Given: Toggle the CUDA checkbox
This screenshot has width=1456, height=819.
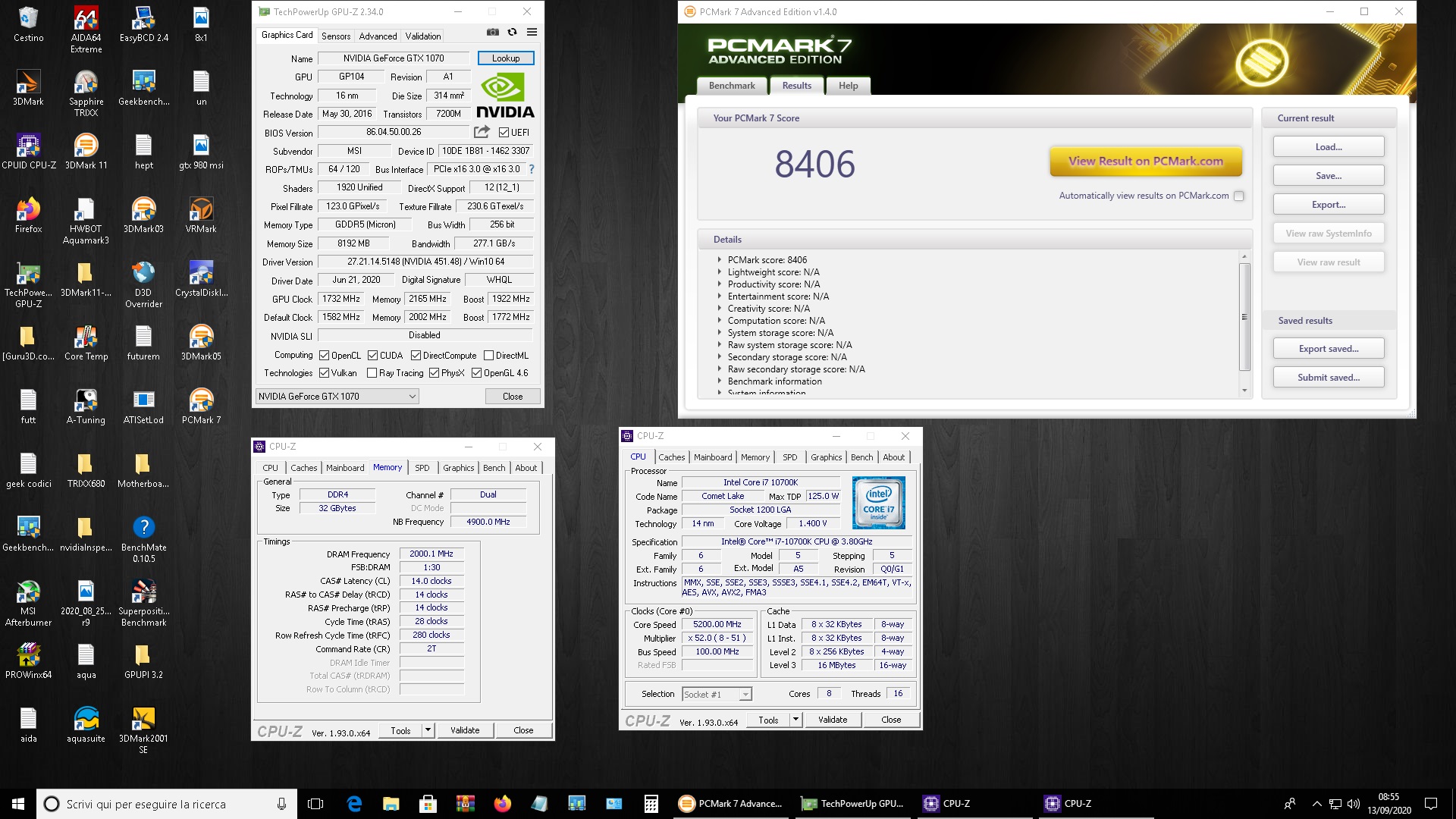Looking at the screenshot, I should click(x=372, y=355).
